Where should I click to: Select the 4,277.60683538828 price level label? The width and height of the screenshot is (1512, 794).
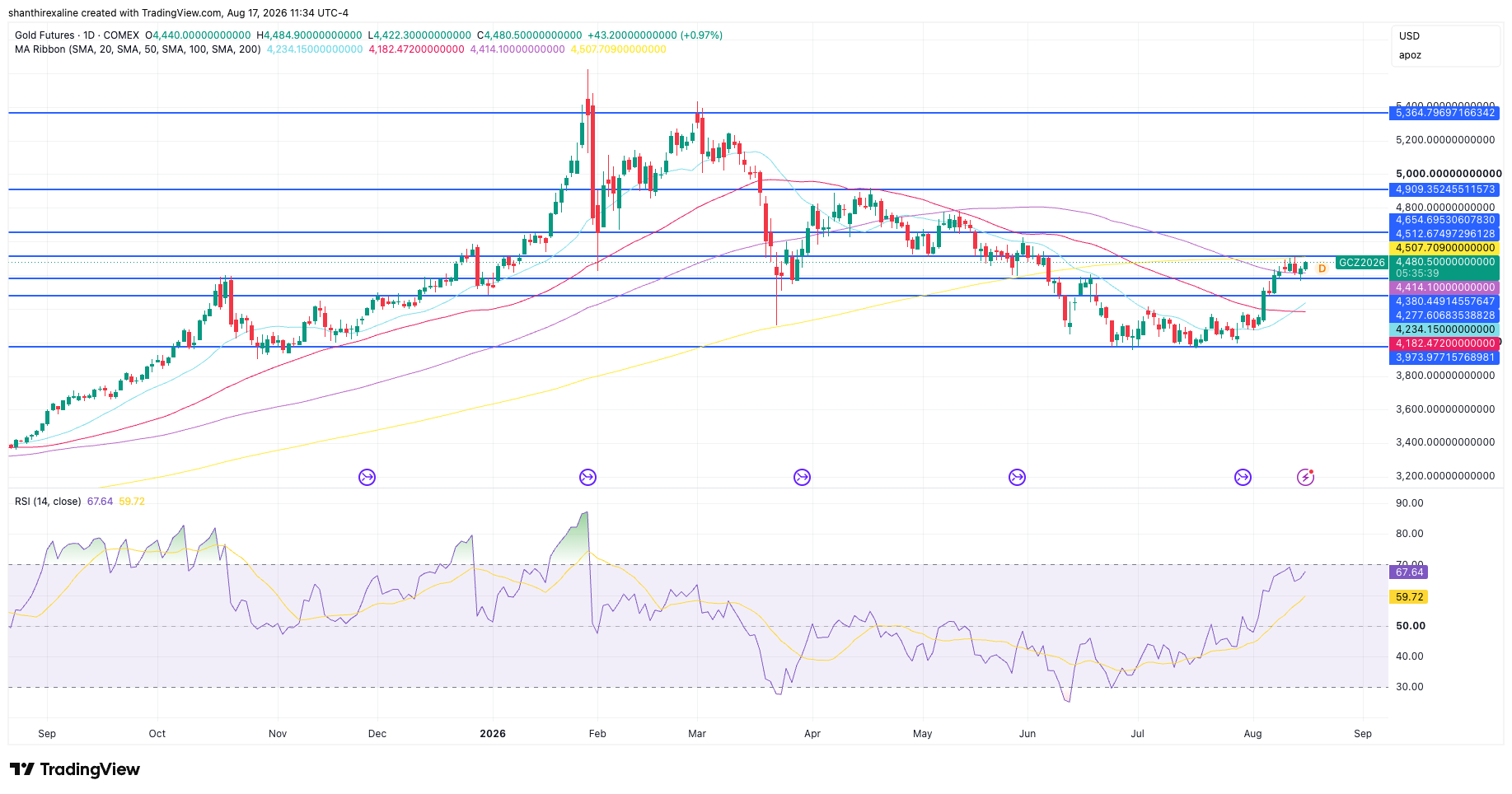click(1445, 315)
